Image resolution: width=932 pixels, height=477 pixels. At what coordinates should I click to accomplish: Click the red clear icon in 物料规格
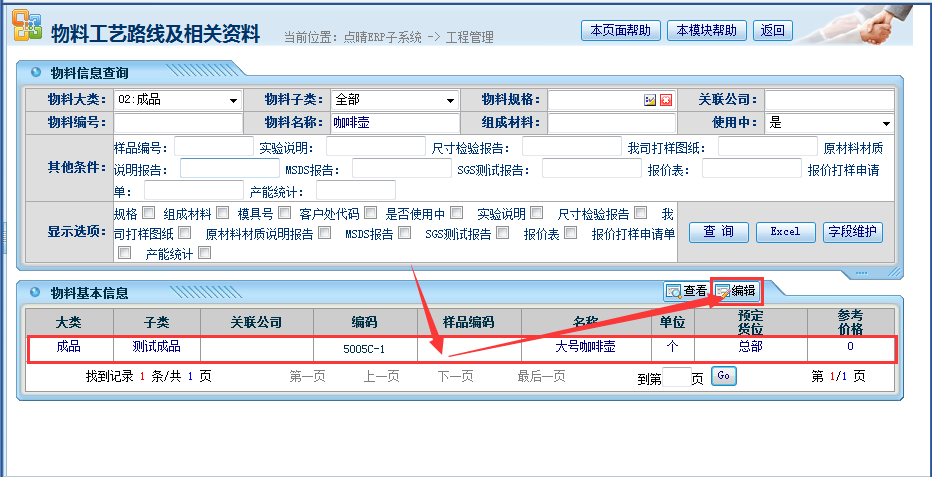[x=665, y=100]
